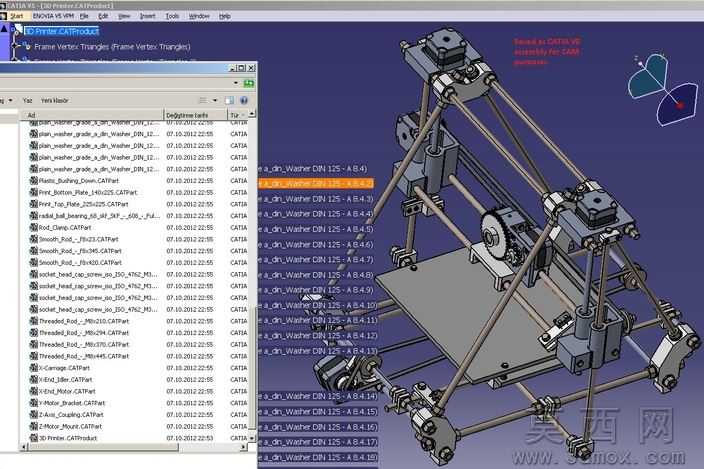Open the Insert menu

coord(147,16)
